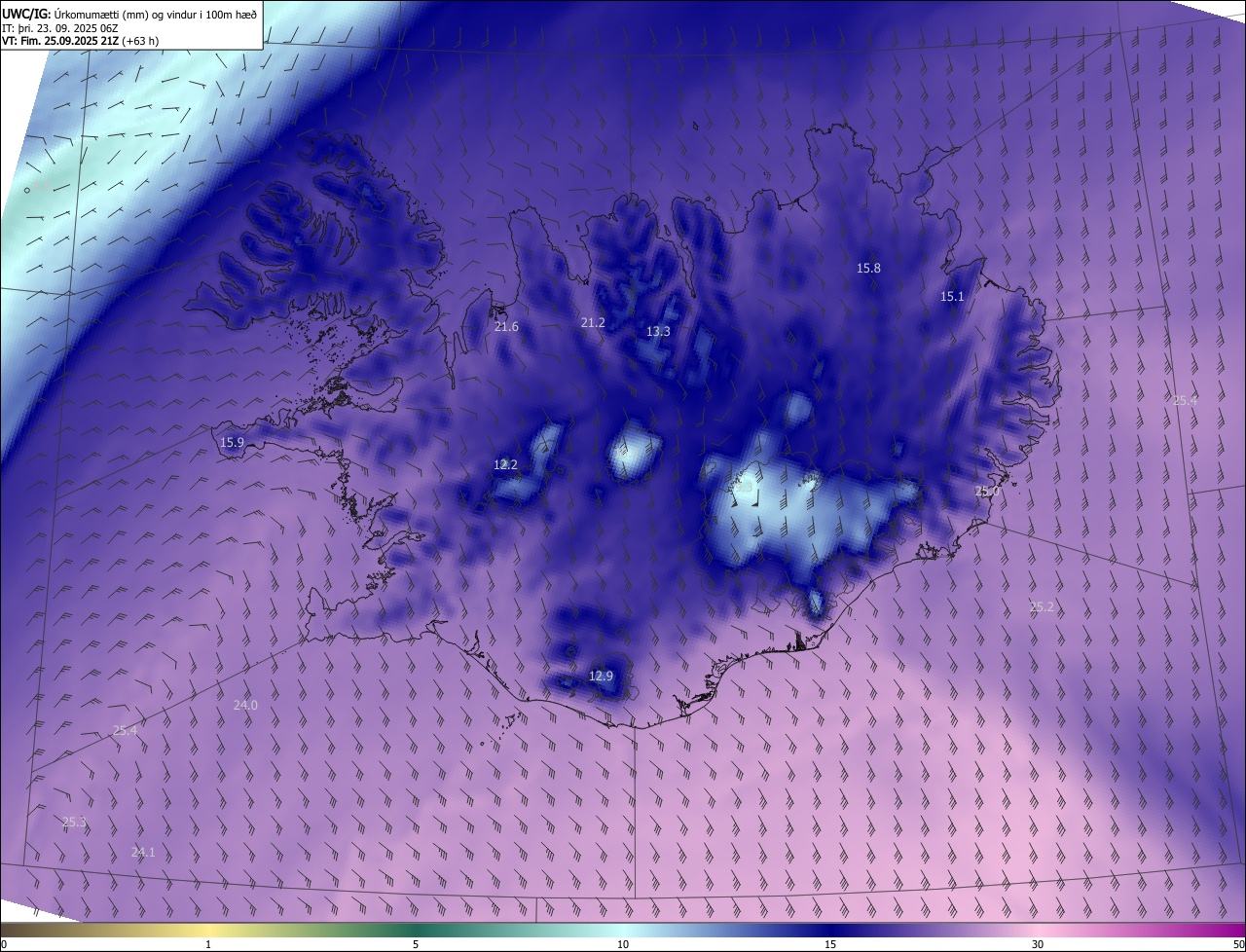Image resolution: width=1246 pixels, height=952 pixels.
Task: Click the initial time line "IT: þri. 23. 09. 2025 06Z"
Action: (x=59, y=27)
